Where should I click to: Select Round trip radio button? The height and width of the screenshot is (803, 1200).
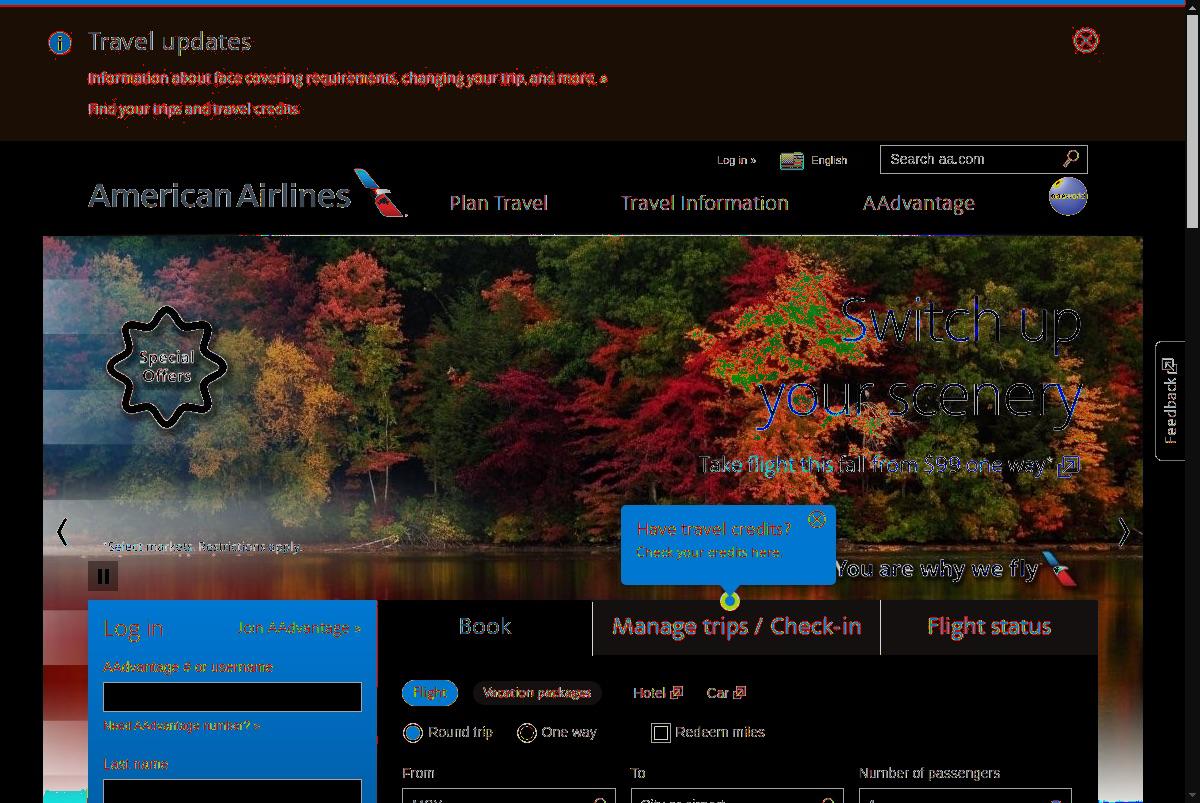[x=413, y=733]
